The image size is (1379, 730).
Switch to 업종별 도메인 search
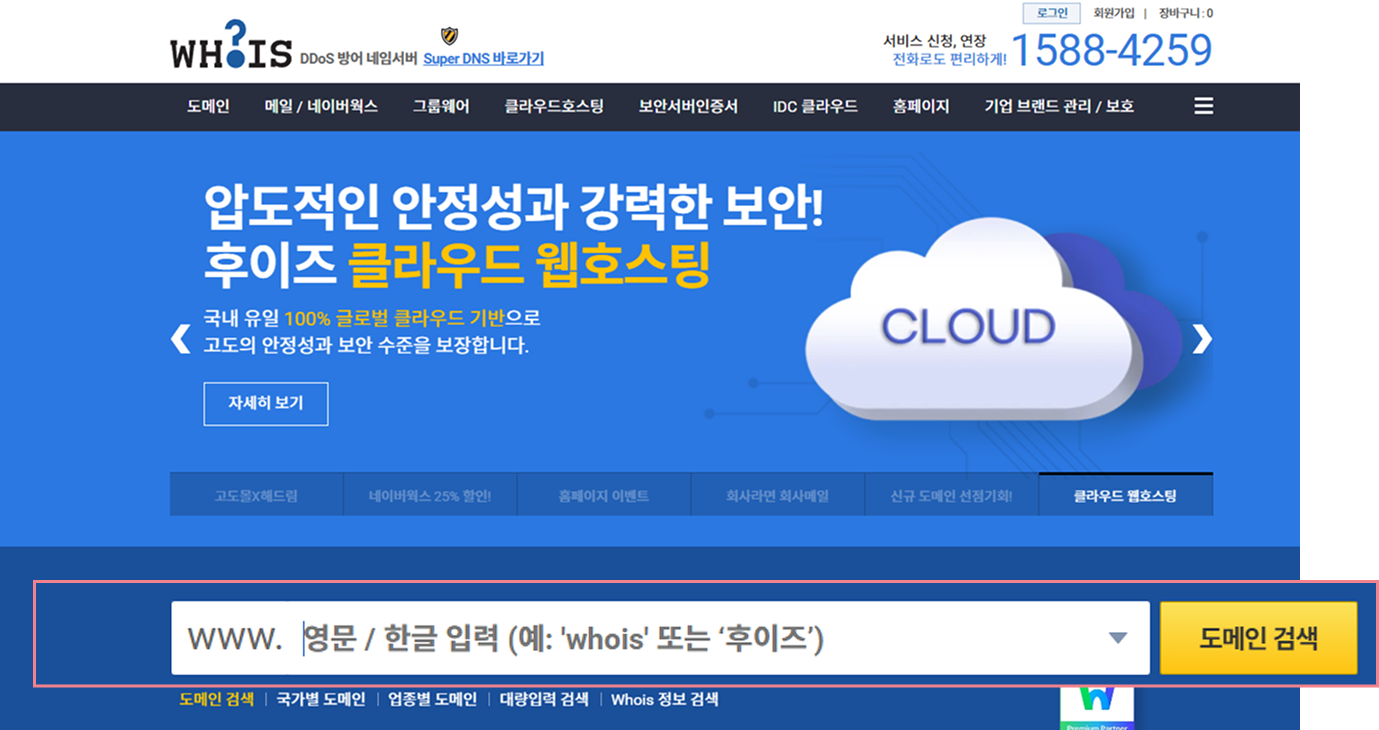433,699
